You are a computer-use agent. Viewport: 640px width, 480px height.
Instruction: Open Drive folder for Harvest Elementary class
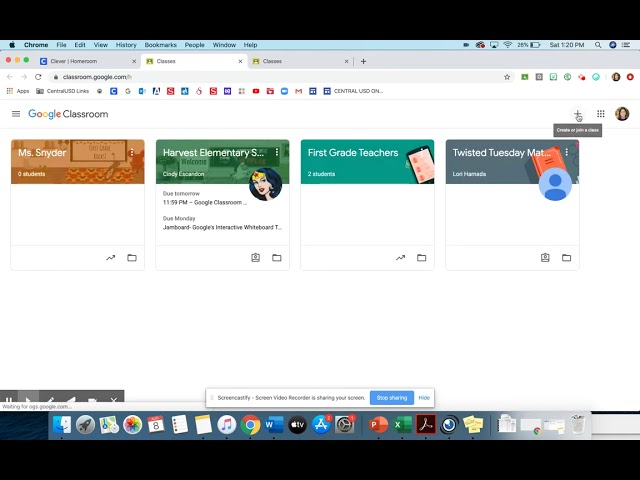[277, 258]
